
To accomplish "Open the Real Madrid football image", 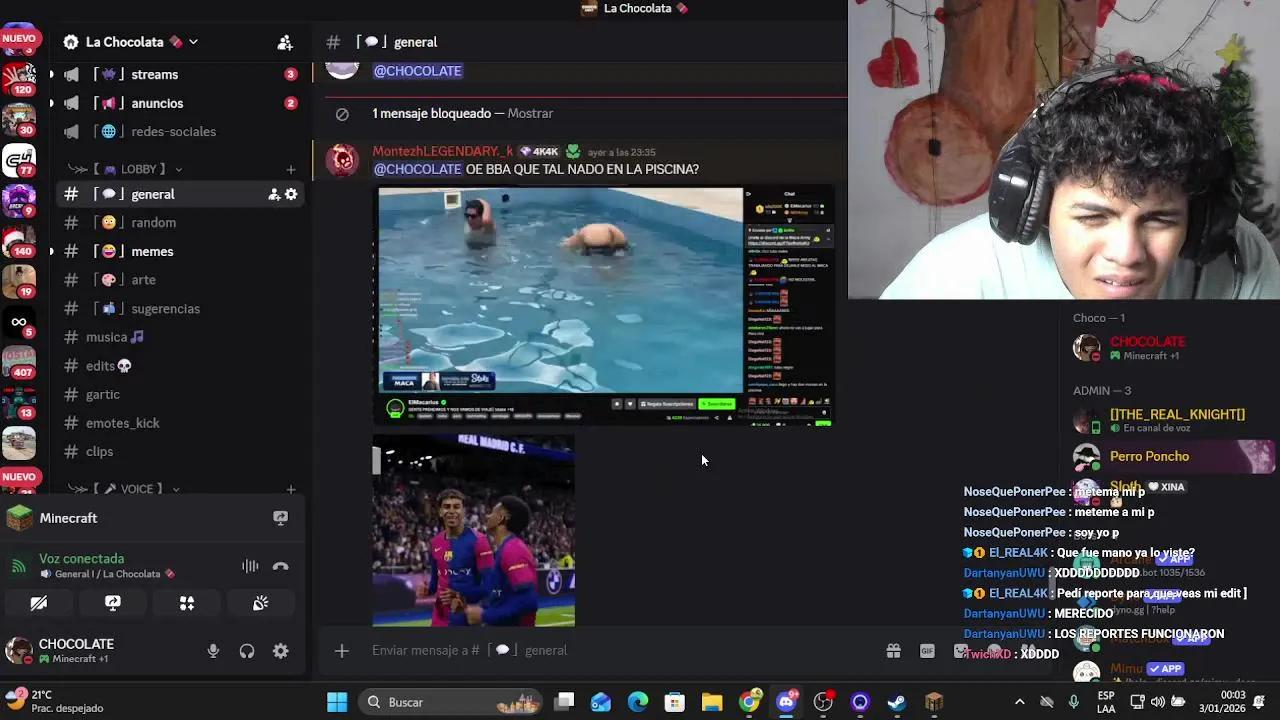I will point(474,531).
